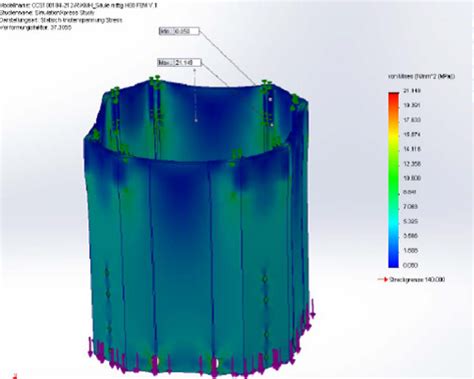This screenshot has height=379, width=474.
Task: Click the von Mises color legend bar
Action: click(x=393, y=180)
